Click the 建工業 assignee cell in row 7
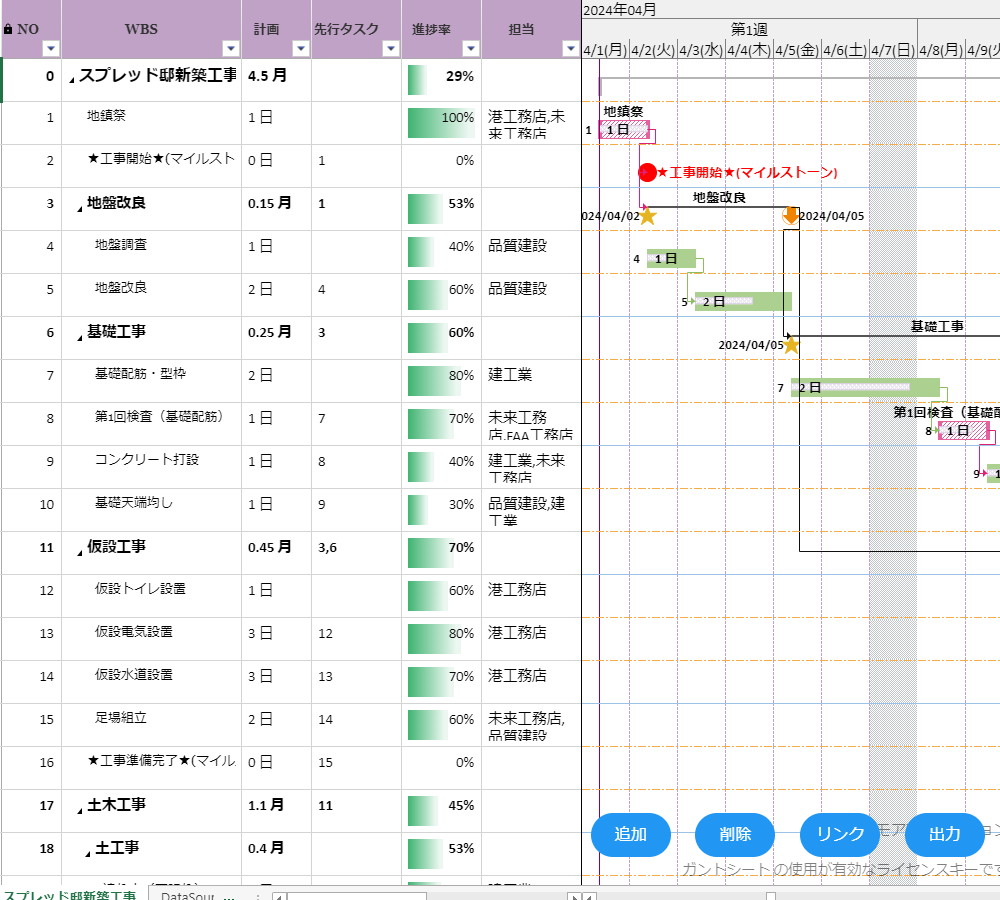The width and height of the screenshot is (1000, 900). click(531, 381)
